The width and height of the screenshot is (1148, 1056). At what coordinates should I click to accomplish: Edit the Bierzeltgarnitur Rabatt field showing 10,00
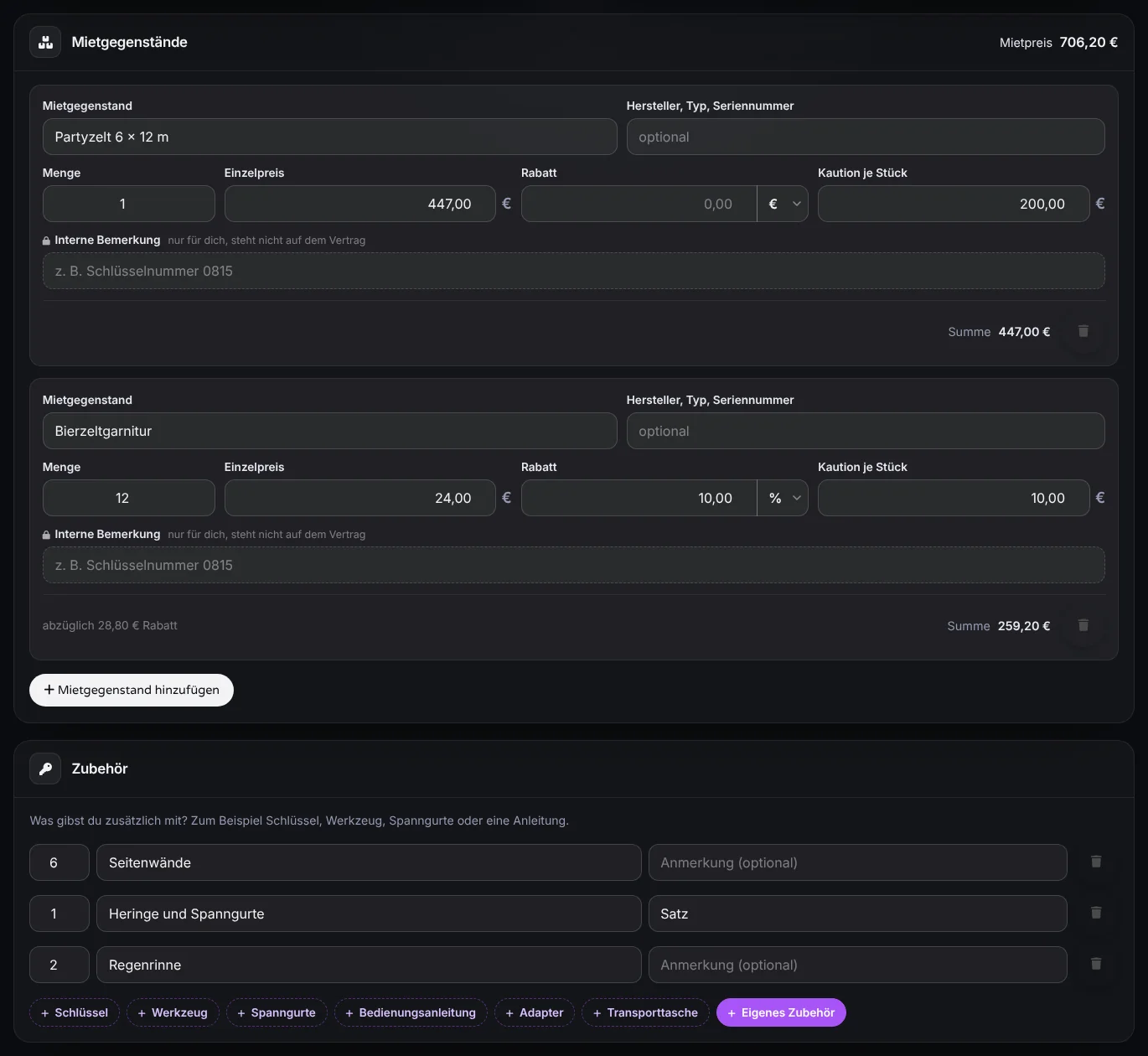(x=639, y=498)
